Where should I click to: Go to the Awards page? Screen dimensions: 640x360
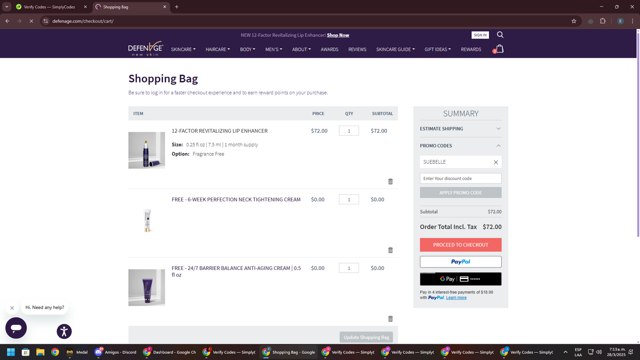(x=329, y=49)
